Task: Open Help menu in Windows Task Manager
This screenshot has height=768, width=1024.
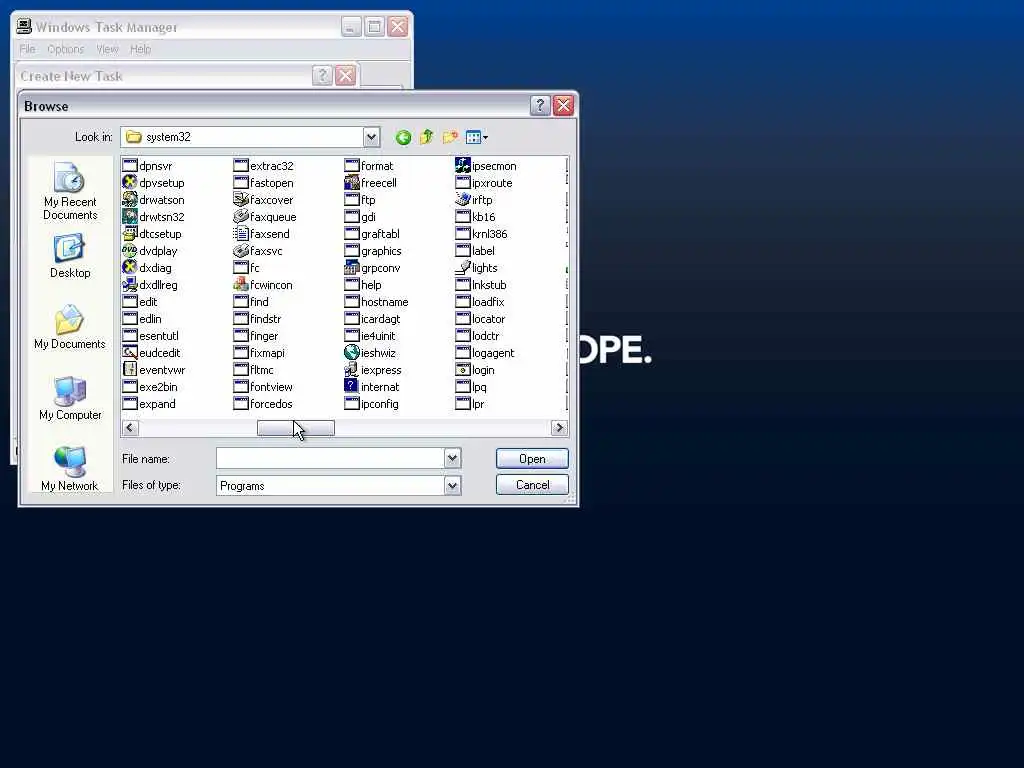Action: (x=140, y=49)
